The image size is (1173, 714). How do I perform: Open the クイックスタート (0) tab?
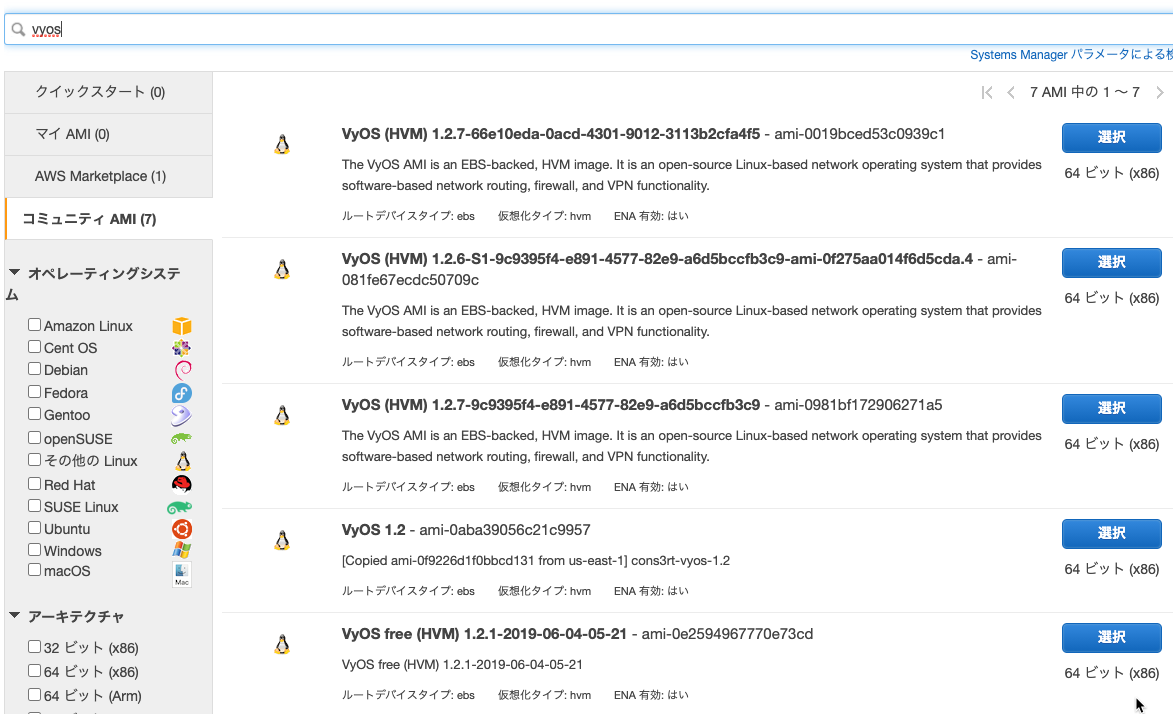(108, 92)
